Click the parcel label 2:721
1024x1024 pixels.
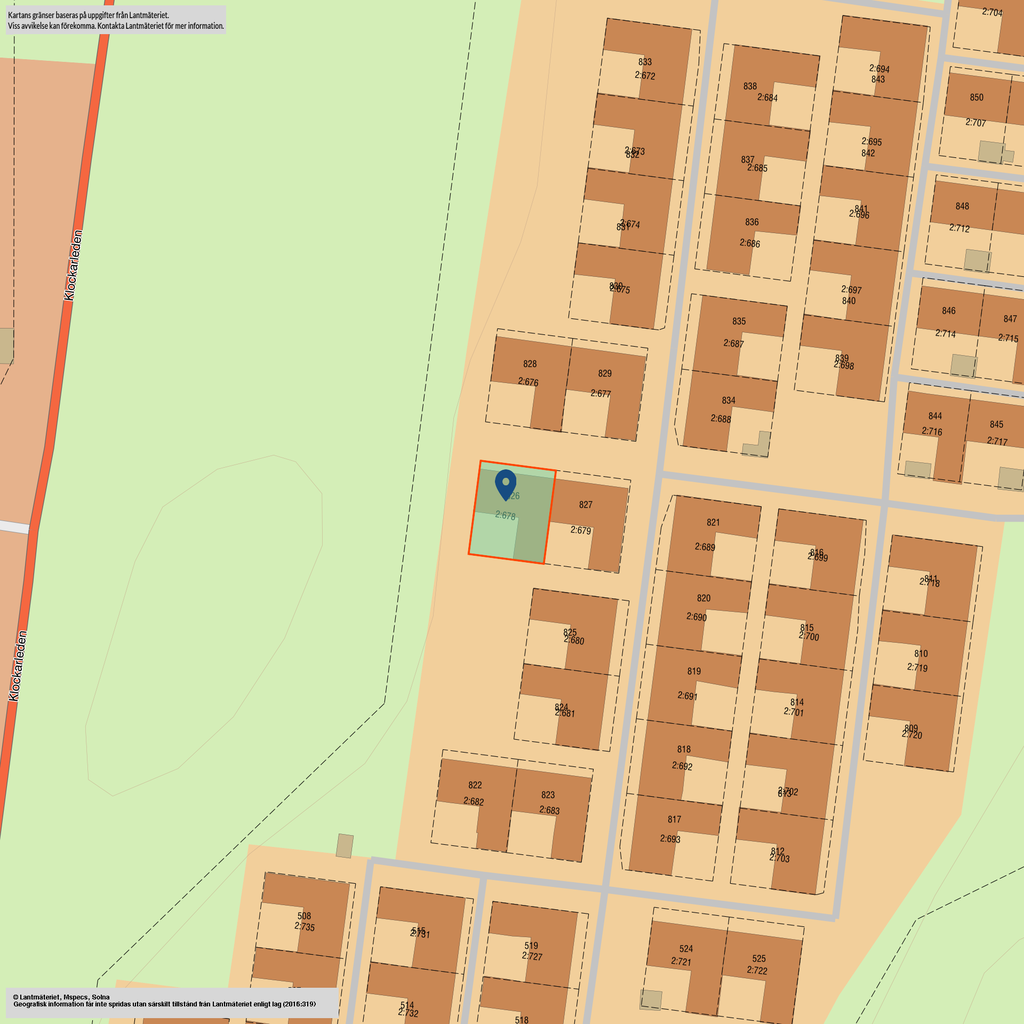tap(682, 961)
